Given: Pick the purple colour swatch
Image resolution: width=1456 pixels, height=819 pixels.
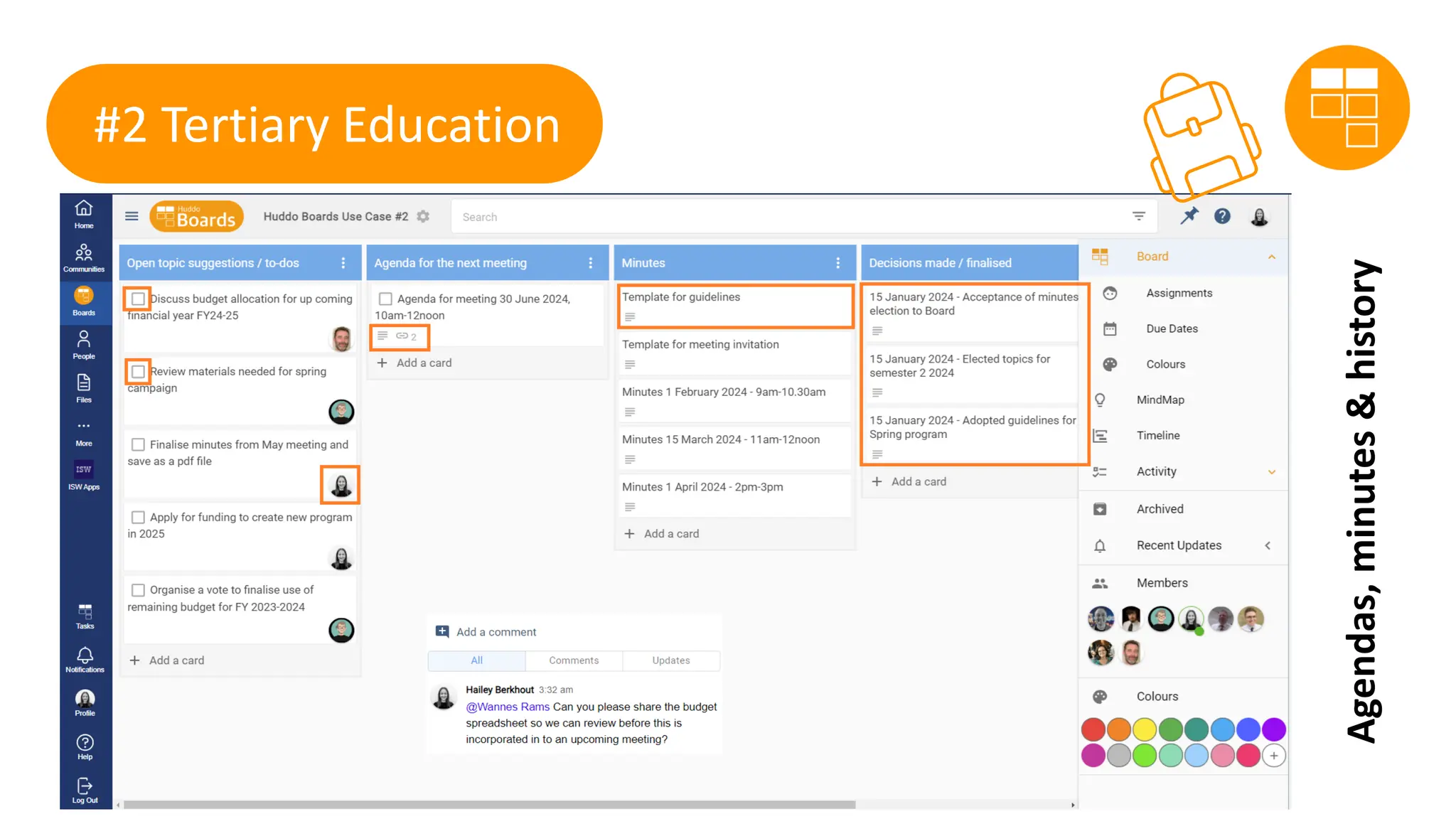Looking at the screenshot, I should click(x=1273, y=729).
